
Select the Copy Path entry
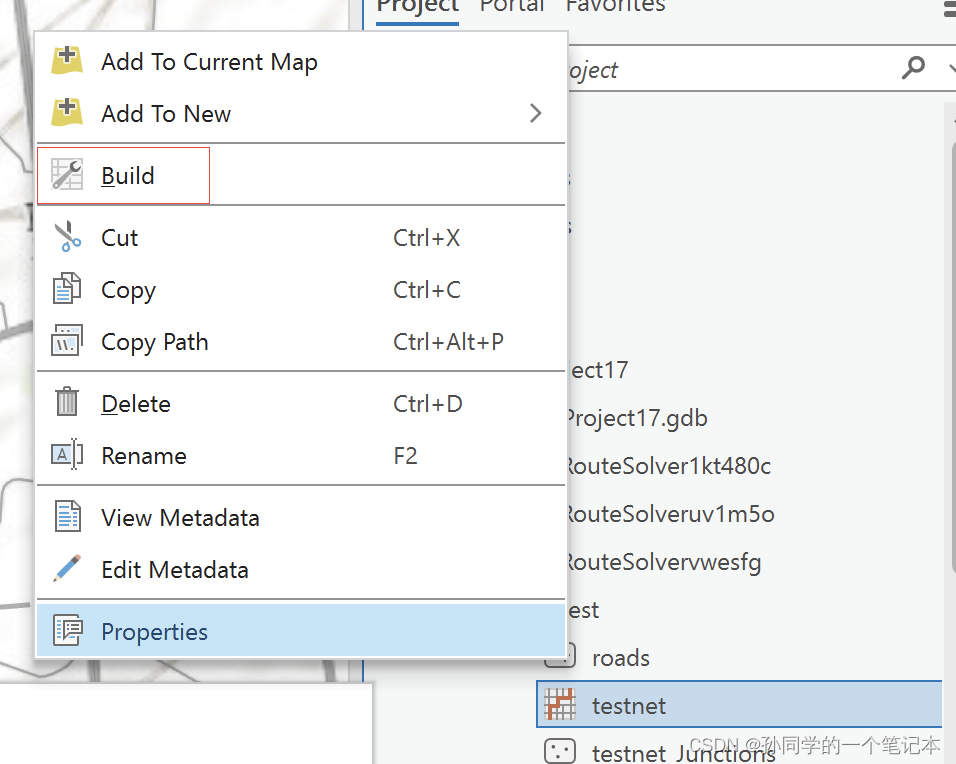point(301,341)
